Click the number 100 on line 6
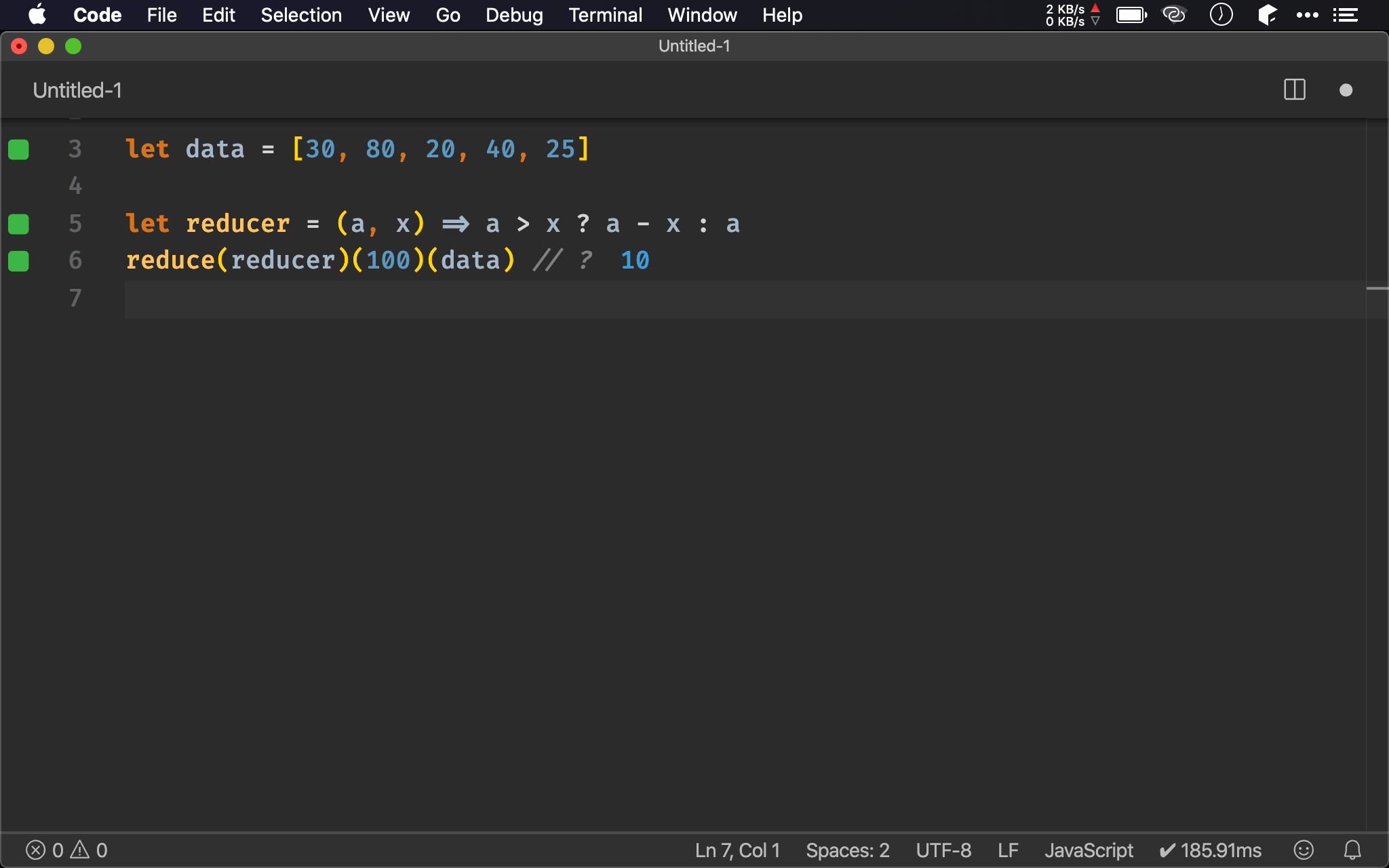 point(389,260)
